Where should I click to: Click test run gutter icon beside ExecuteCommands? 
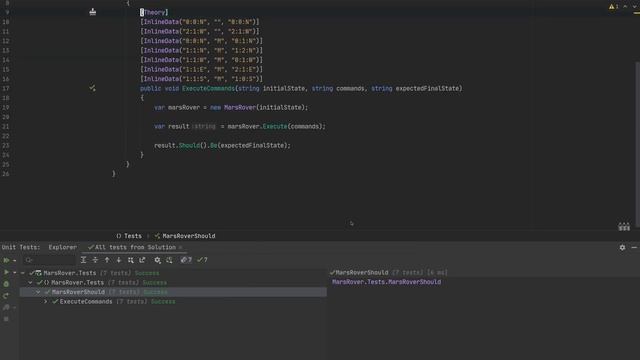93,88
